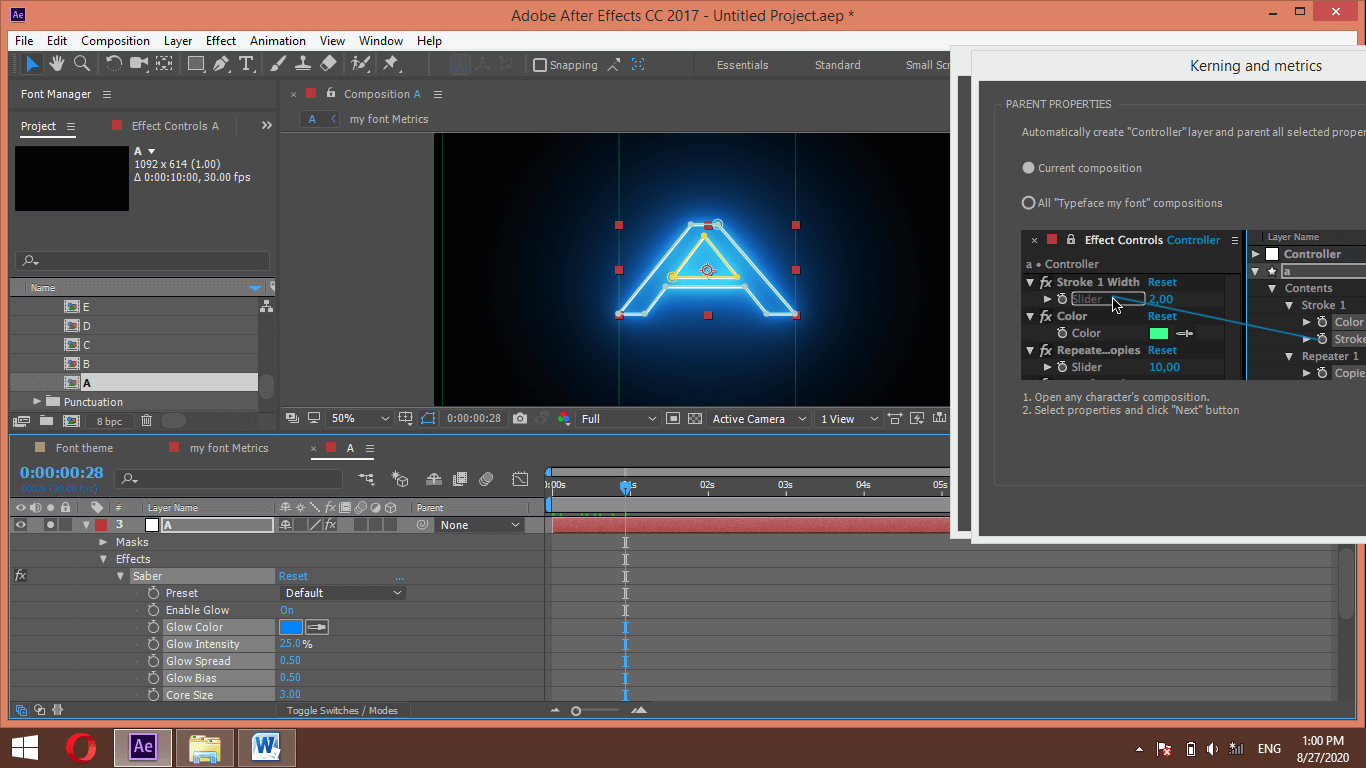Click Reset next to the Saber effect
Image resolution: width=1366 pixels, height=768 pixels.
[x=293, y=575]
